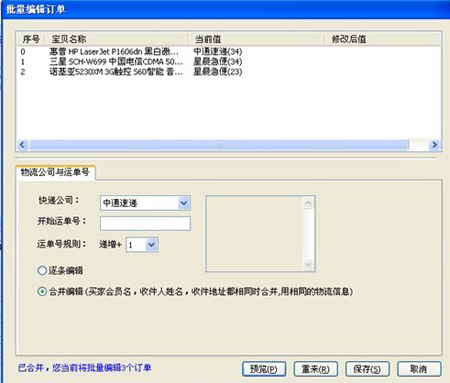Click the 取消 button

point(419,369)
